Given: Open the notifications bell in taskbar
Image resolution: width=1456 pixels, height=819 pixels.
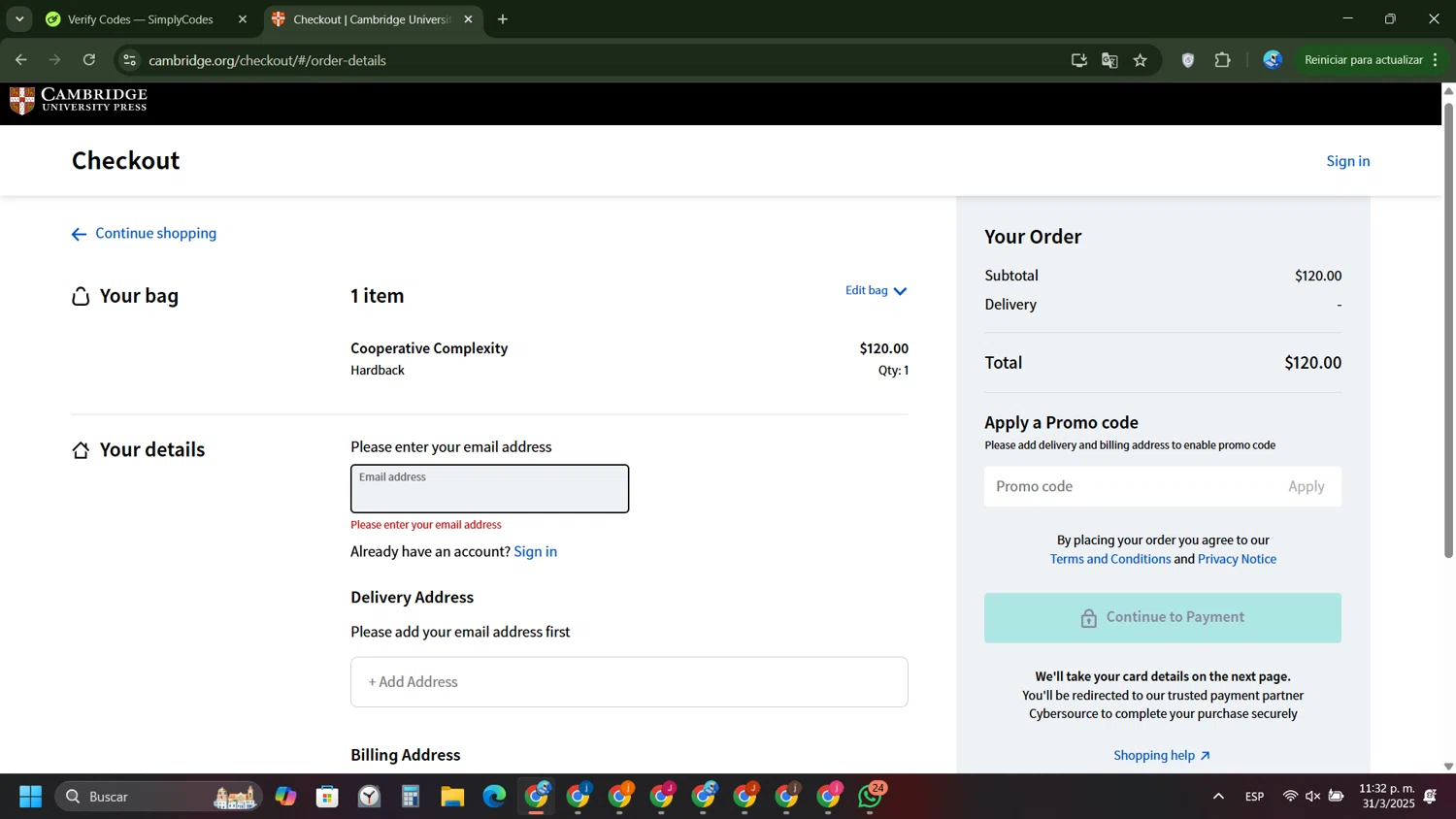Looking at the screenshot, I should 1430,797.
